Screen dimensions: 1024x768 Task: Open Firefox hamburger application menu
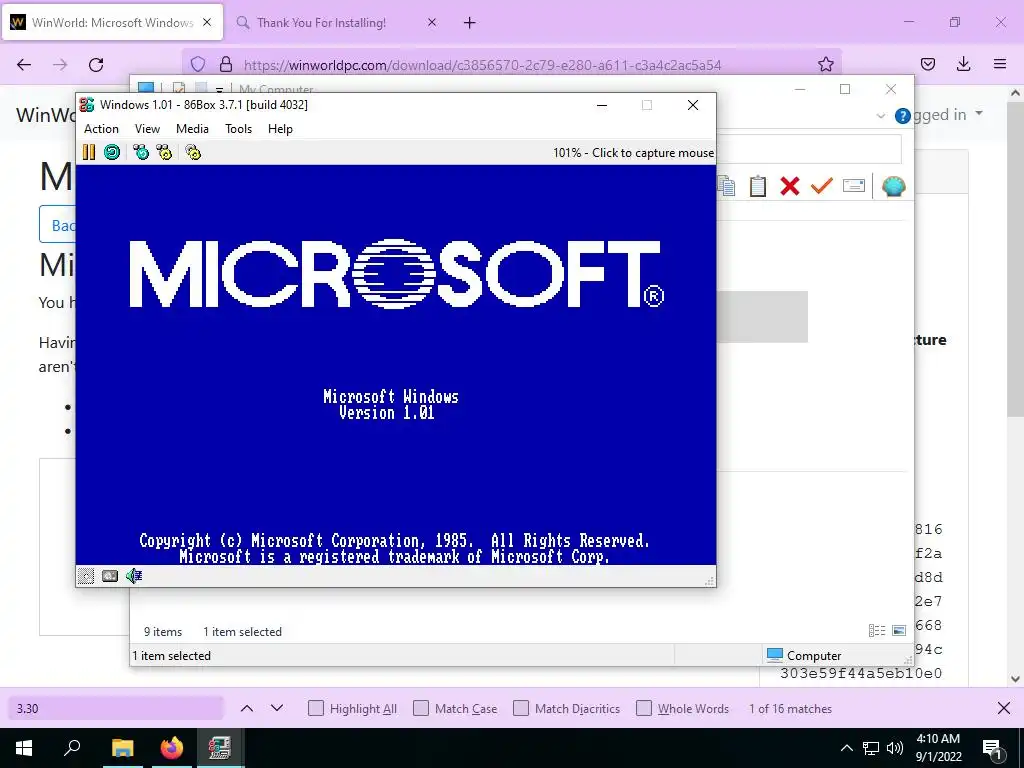[x=1000, y=64]
